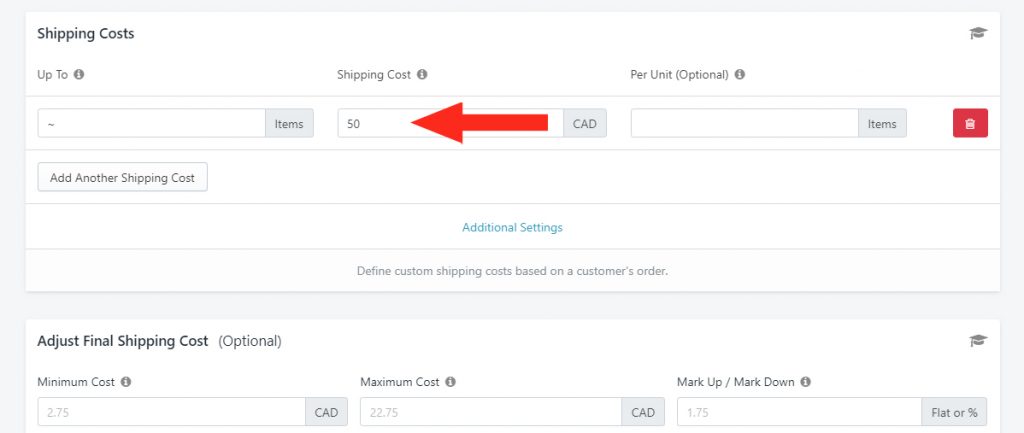Click the Shipping Cost field containing 50
This screenshot has width=1024, height=433.
pos(451,123)
